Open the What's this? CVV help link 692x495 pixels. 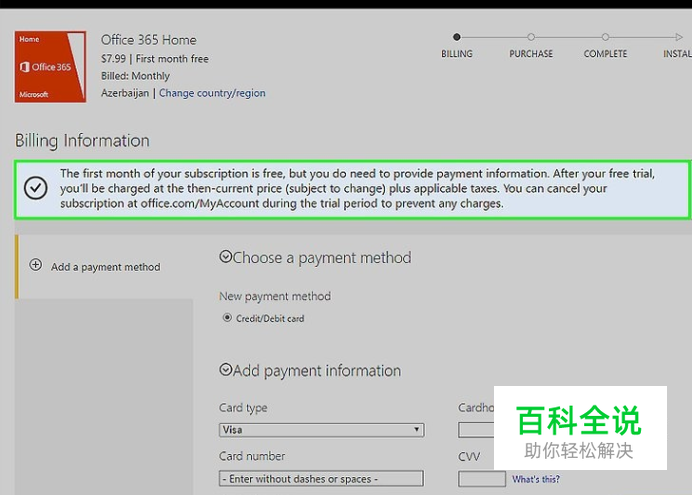click(x=536, y=479)
